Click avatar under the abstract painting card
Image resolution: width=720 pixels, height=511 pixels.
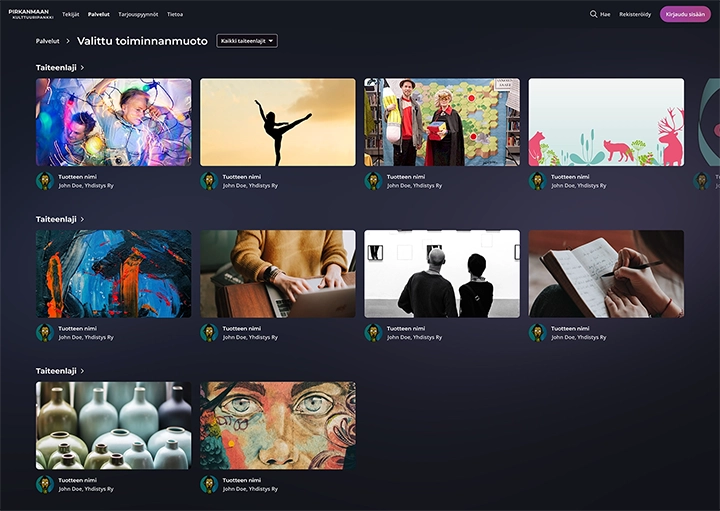(45, 332)
